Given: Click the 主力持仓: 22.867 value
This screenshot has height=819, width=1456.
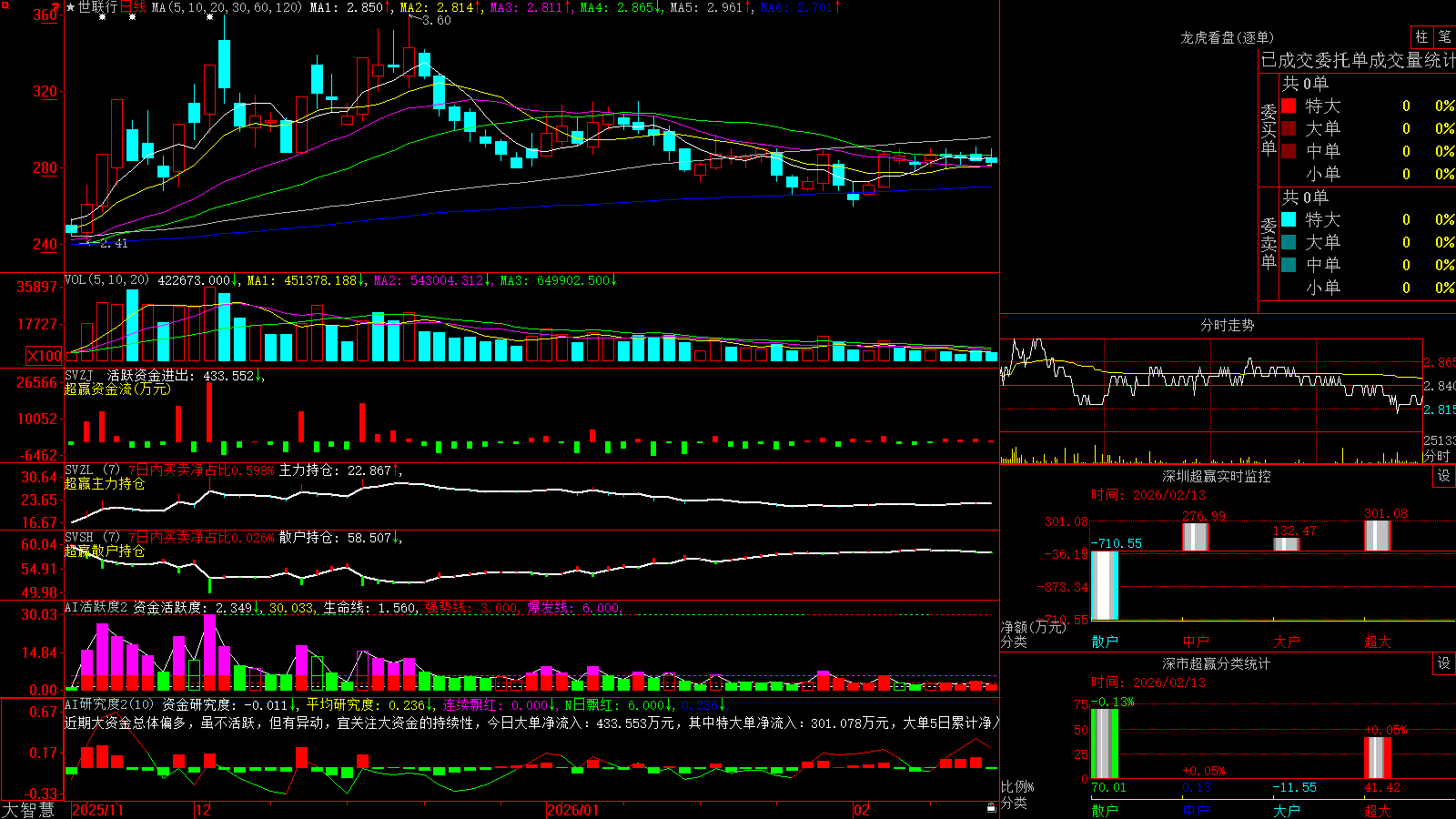Looking at the screenshot, I should [335, 470].
